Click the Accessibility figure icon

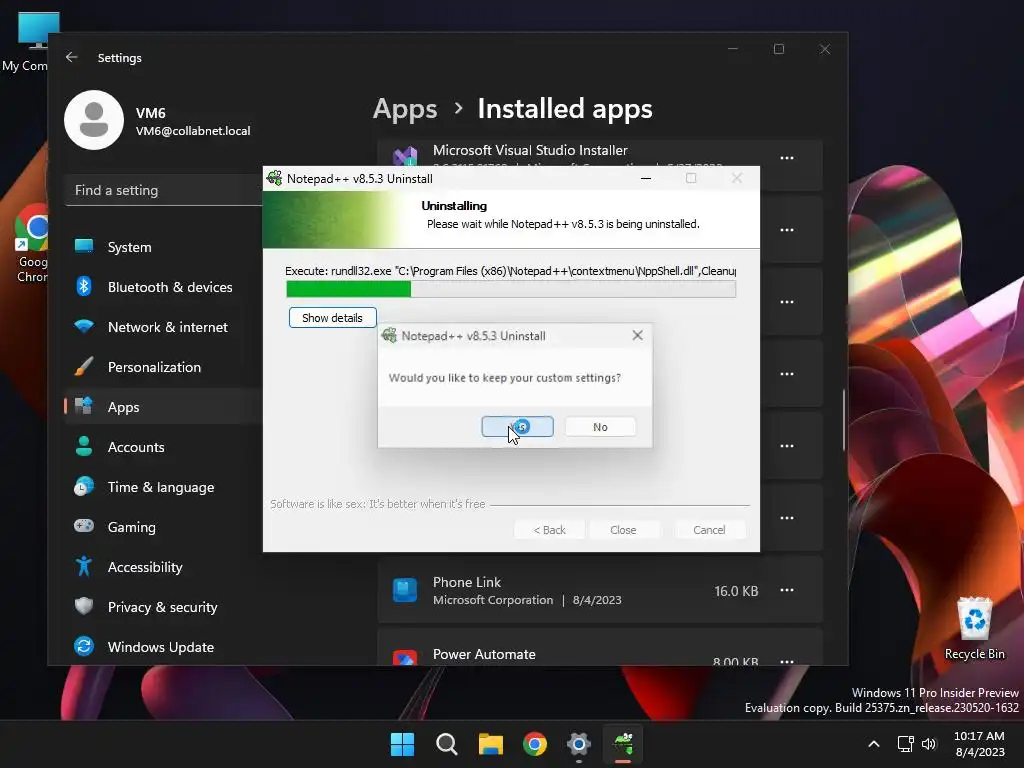[x=84, y=566]
